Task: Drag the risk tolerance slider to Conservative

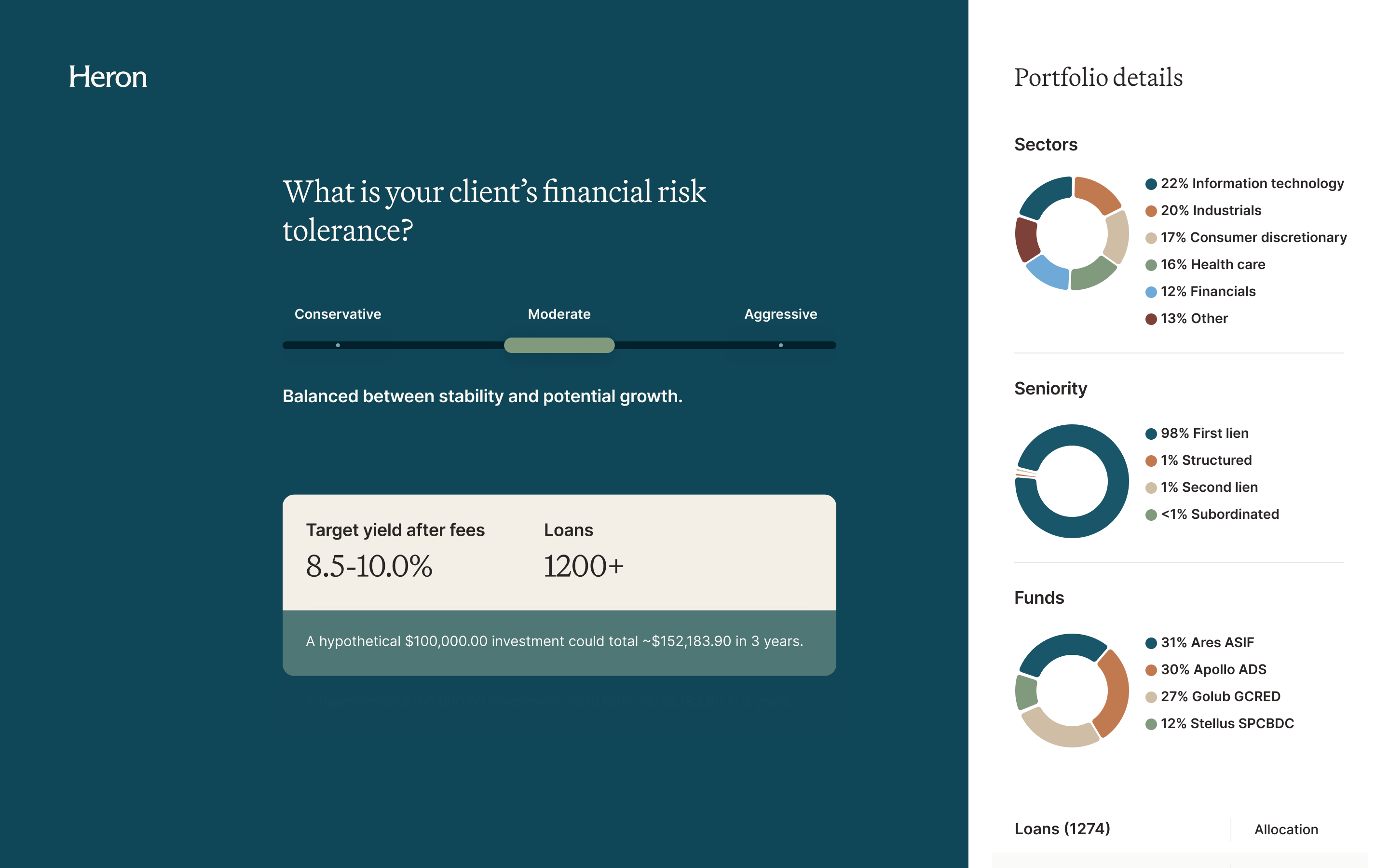Action: coord(338,344)
